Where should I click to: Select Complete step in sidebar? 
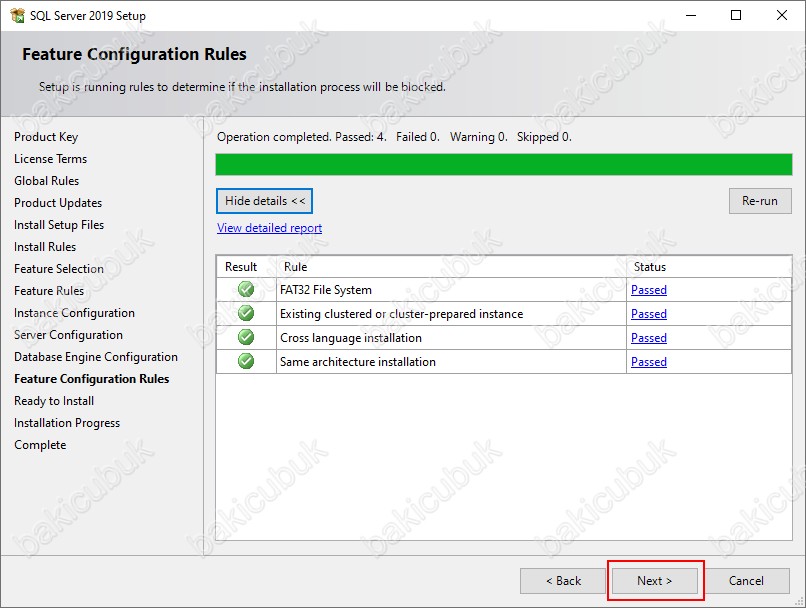pyautogui.click(x=40, y=445)
